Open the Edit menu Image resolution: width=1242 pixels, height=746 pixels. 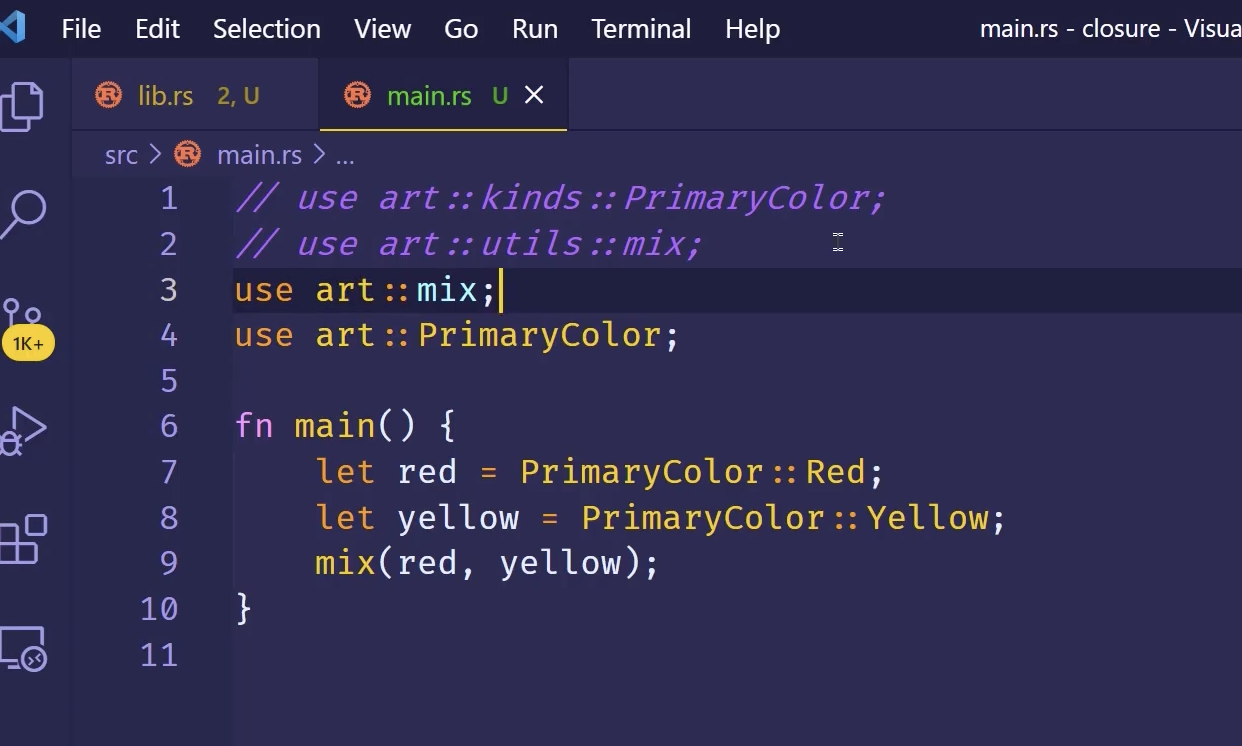click(157, 29)
